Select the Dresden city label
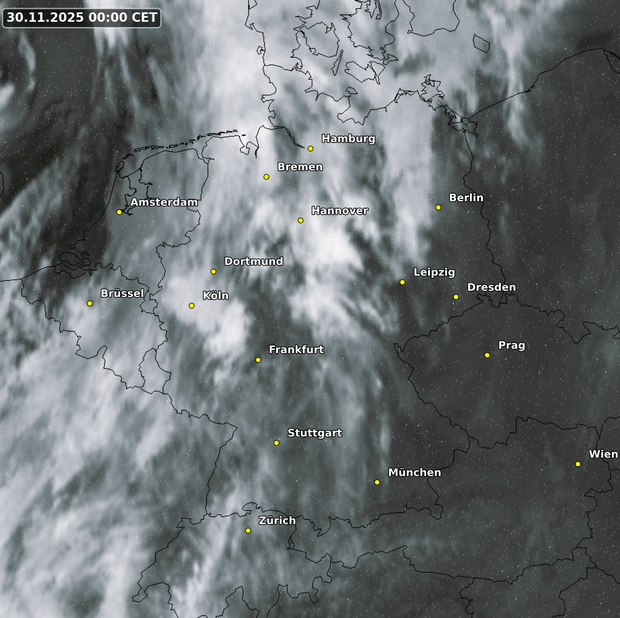The height and width of the screenshot is (618, 620). click(491, 287)
